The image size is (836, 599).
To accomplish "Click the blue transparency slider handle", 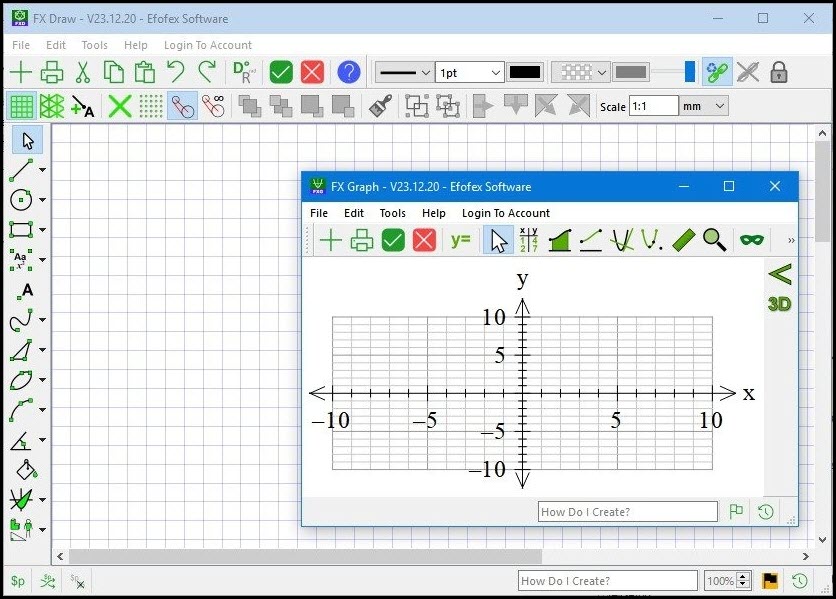I will click(x=690, y=72).
